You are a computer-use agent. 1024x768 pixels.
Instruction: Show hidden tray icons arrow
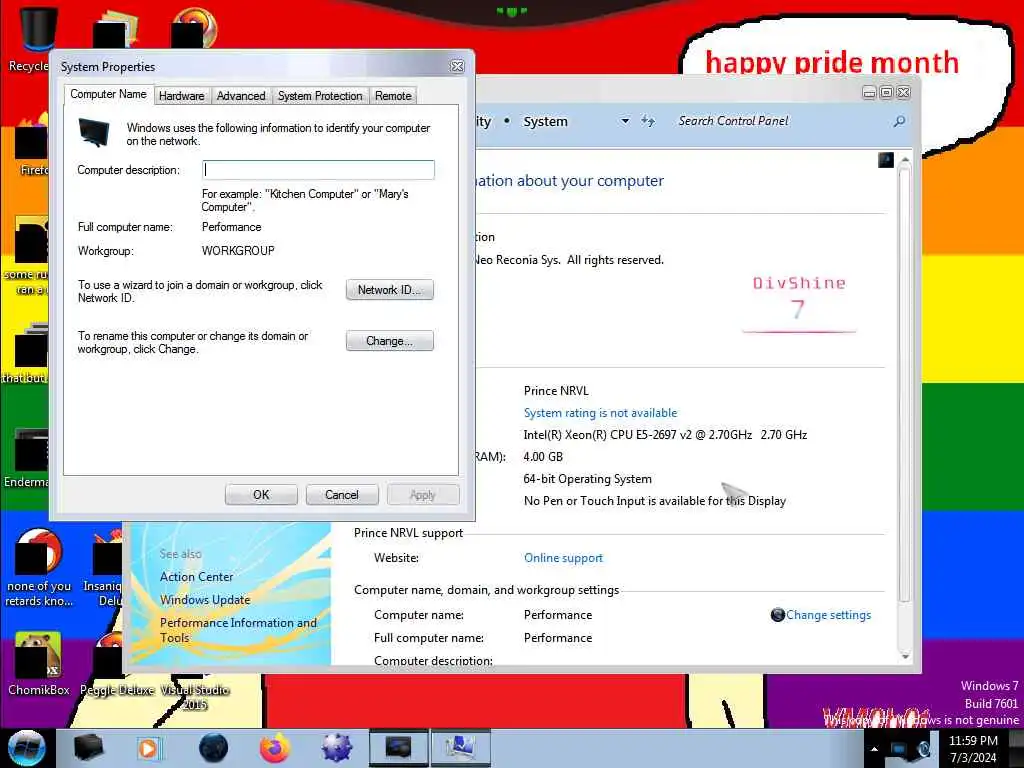coord(874,749)
